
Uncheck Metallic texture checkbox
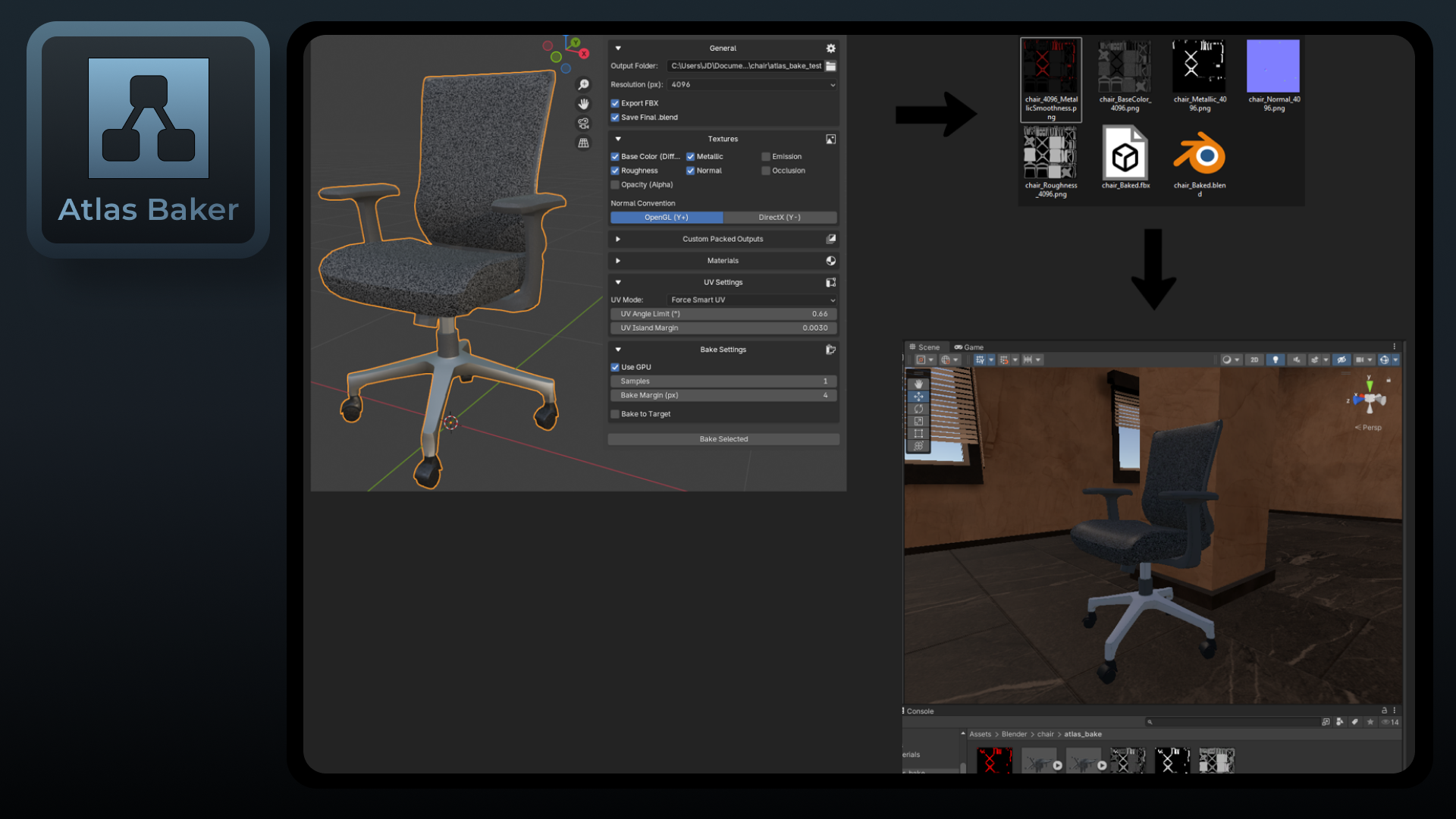coord(691,157)
